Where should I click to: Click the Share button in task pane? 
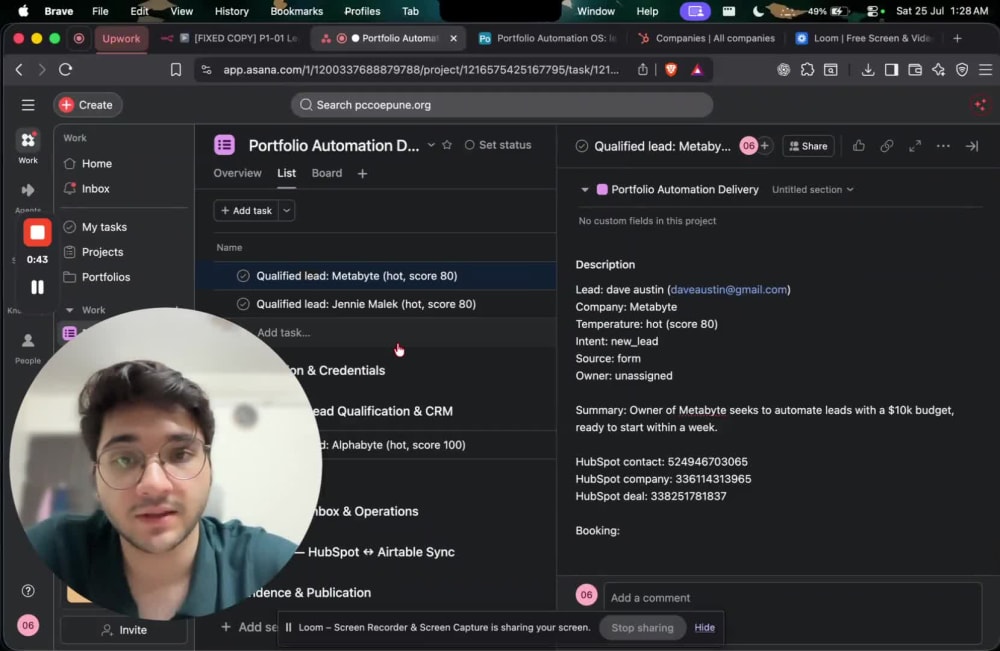tap(808, 146)
